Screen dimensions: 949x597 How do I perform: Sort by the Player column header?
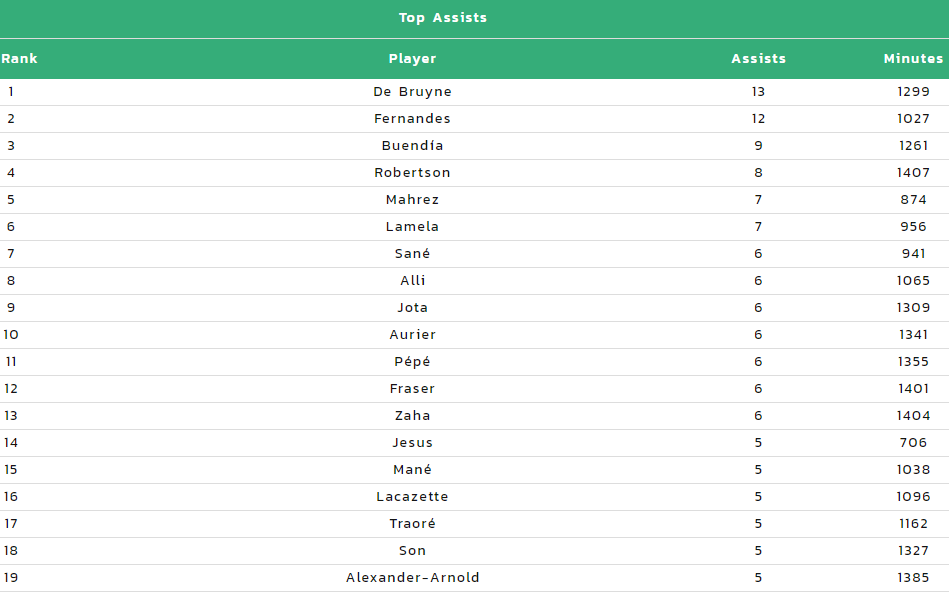(412, 59)
